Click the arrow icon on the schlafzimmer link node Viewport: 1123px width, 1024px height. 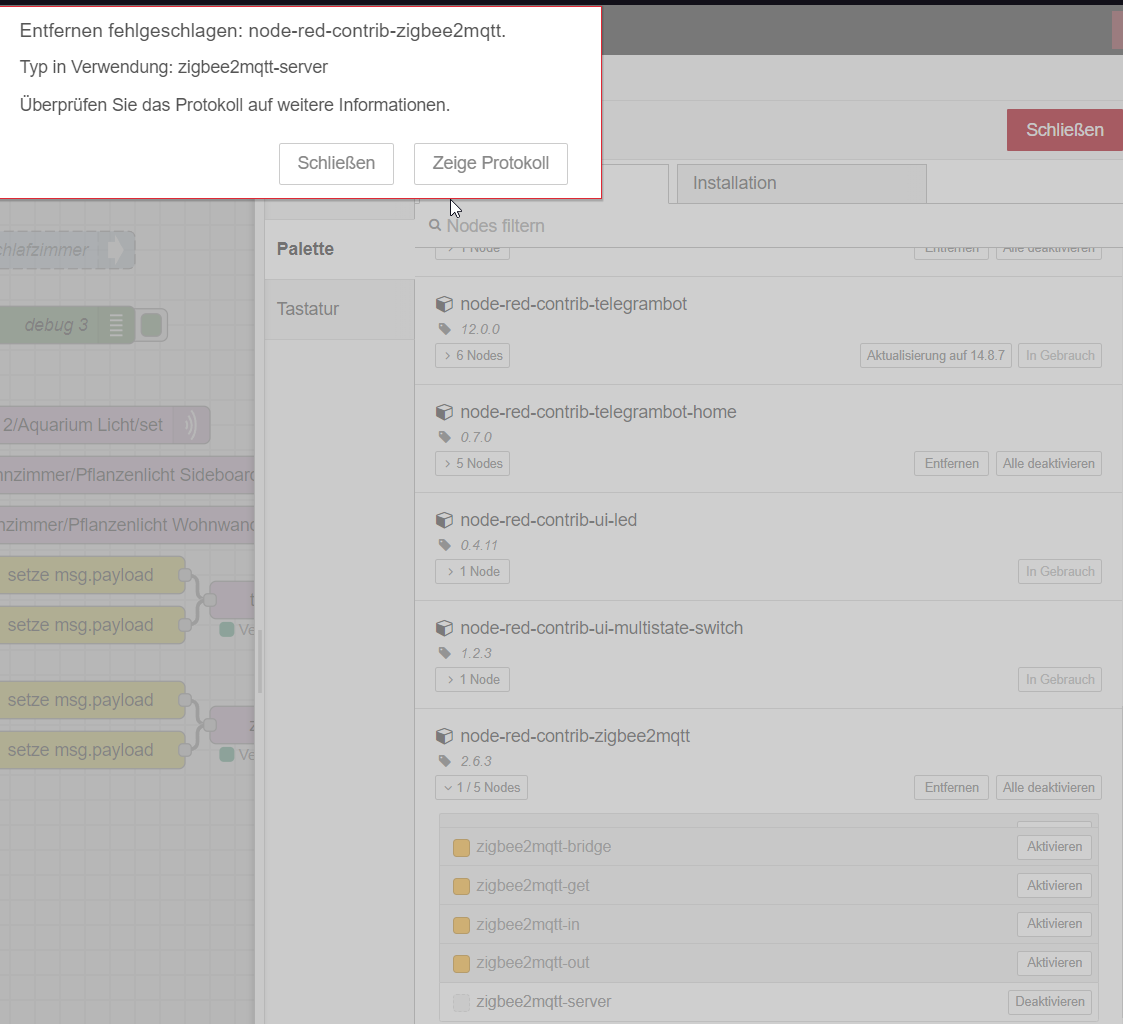tap(115, 250)
